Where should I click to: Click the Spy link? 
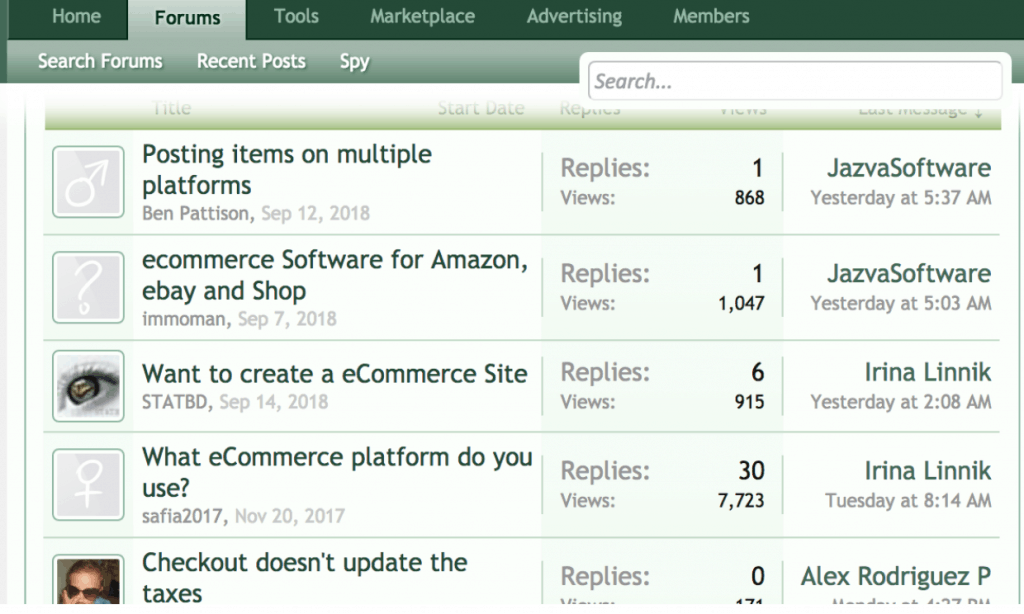[354, 61]
